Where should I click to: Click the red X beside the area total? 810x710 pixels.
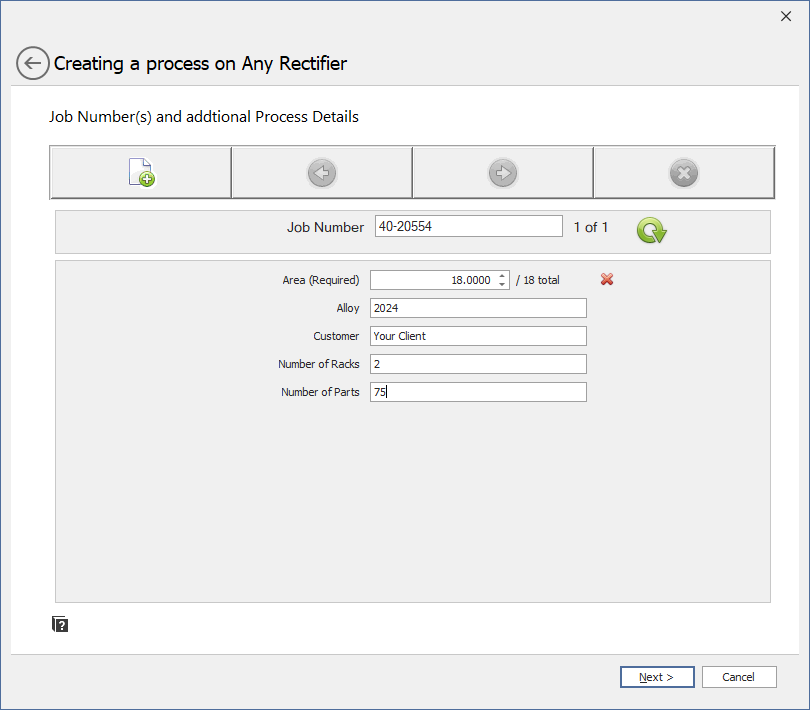[x=607, y=280]
